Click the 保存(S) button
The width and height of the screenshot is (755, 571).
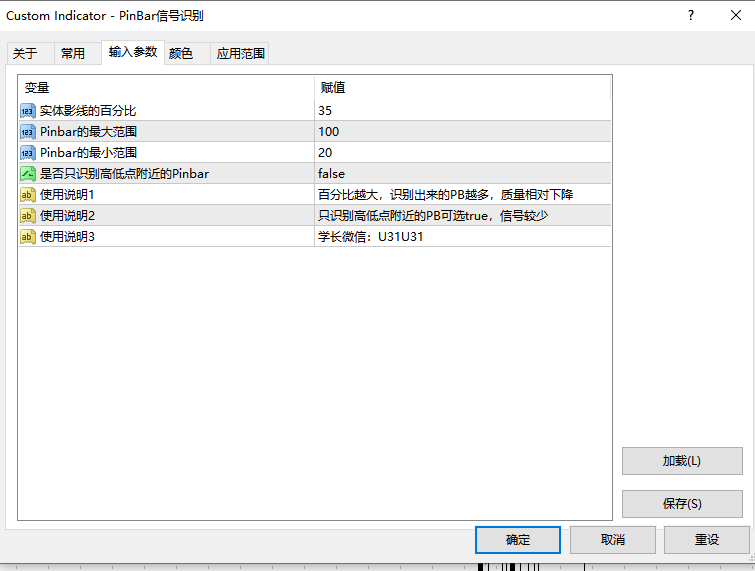(x=682, y=504)
